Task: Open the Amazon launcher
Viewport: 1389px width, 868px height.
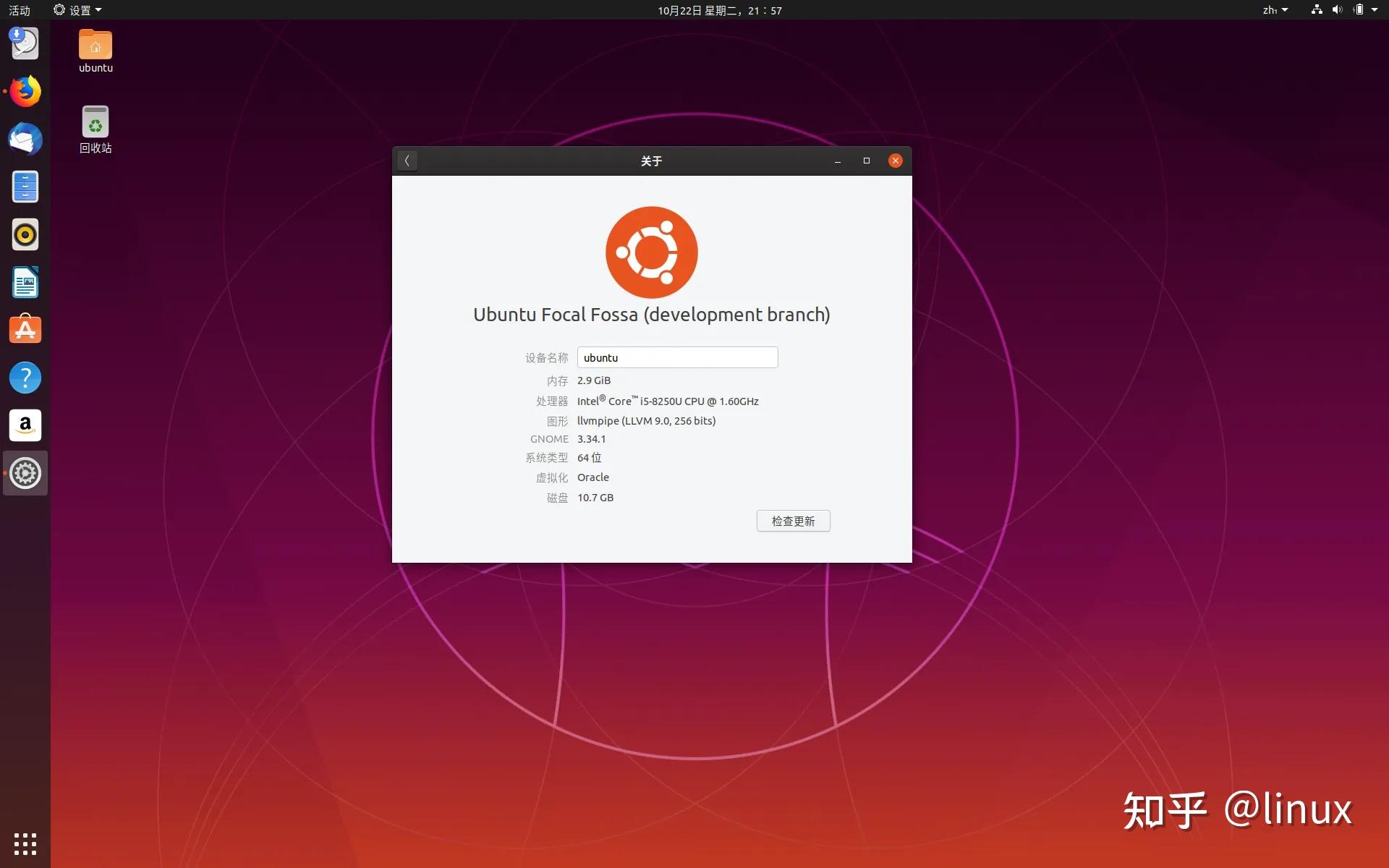Action: click(25, 425)
